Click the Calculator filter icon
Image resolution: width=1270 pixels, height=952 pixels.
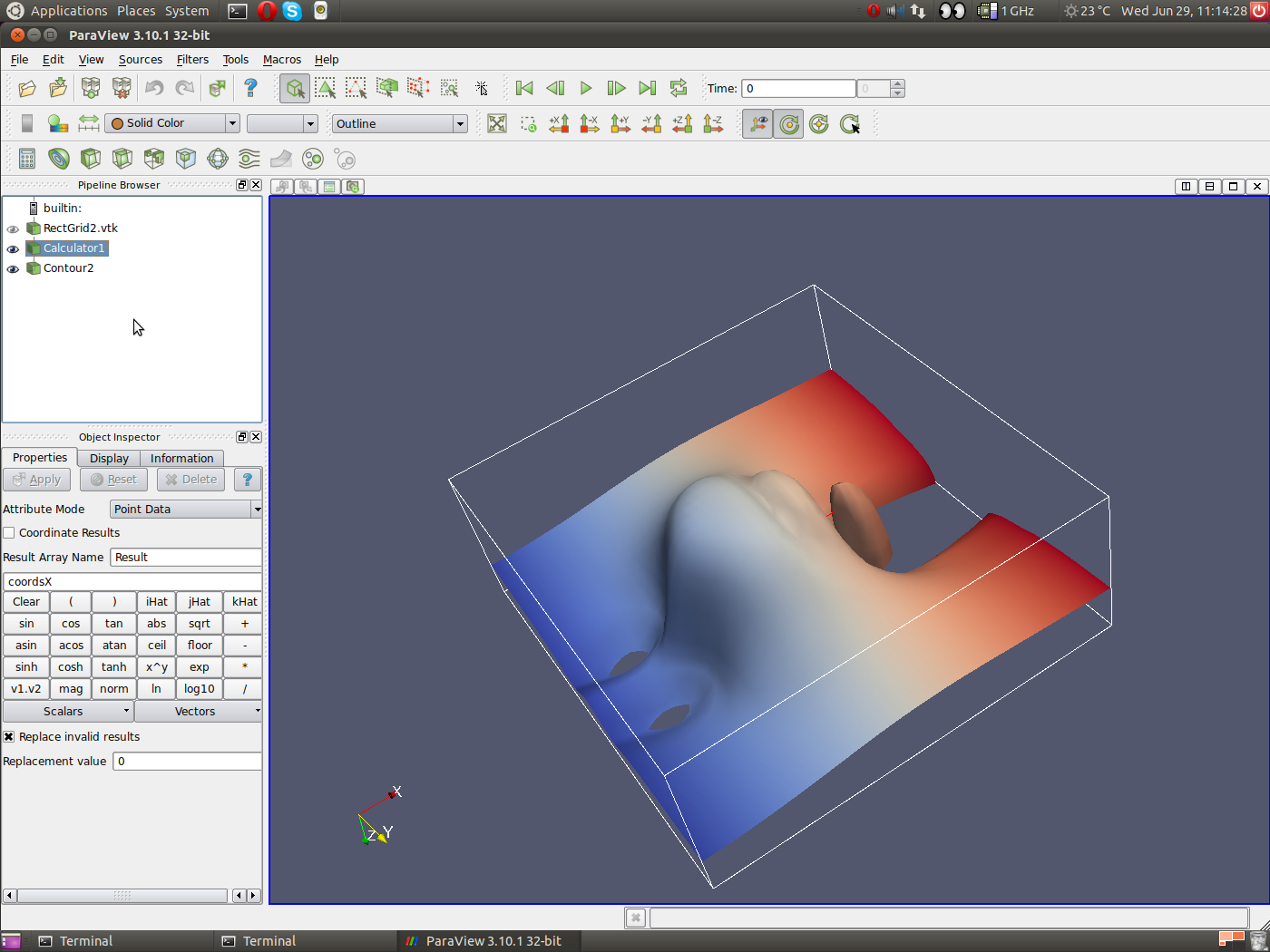point(27,159)
